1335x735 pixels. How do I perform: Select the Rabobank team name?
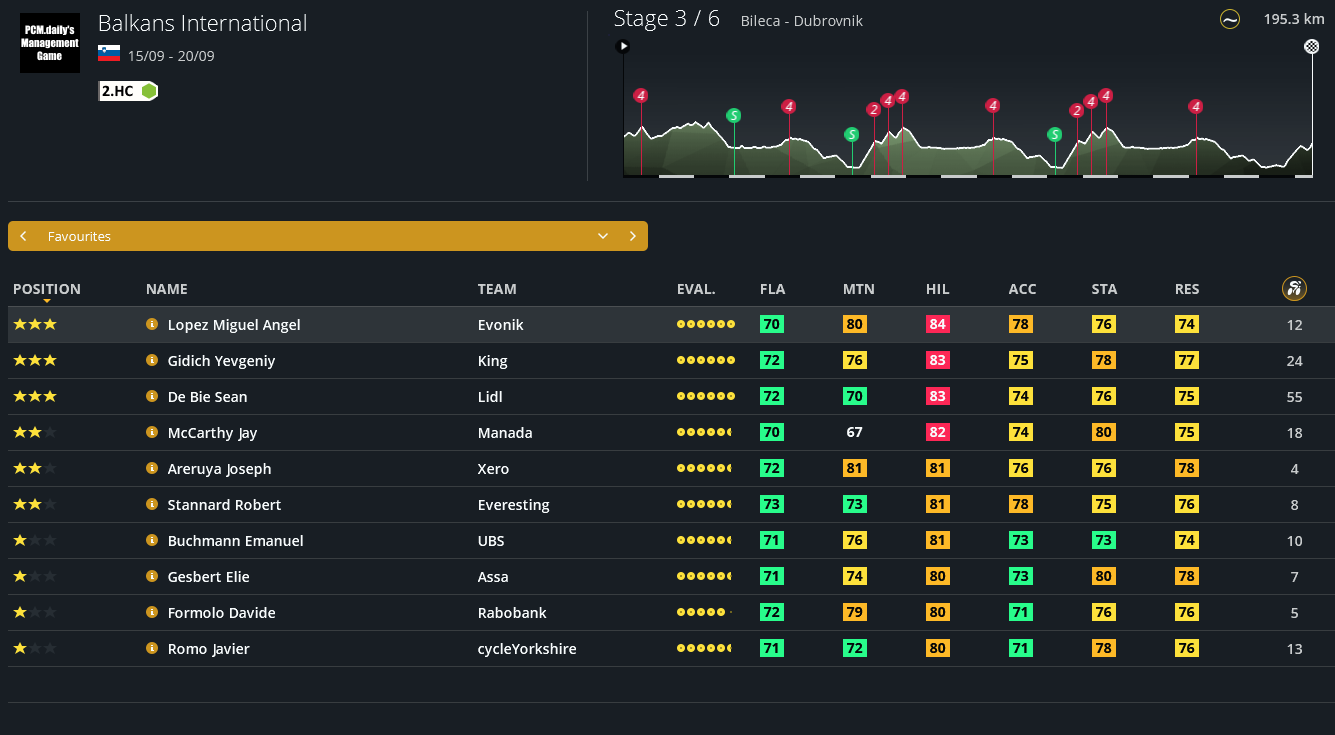coord(512,612)
